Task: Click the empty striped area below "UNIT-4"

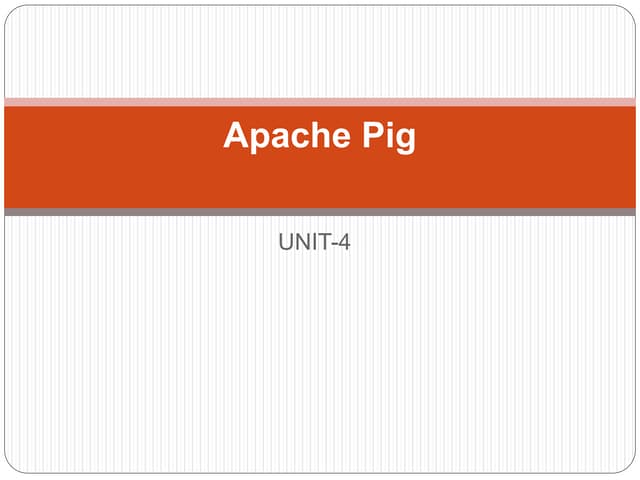Action: pyautogui.click(x=320, y=360)
